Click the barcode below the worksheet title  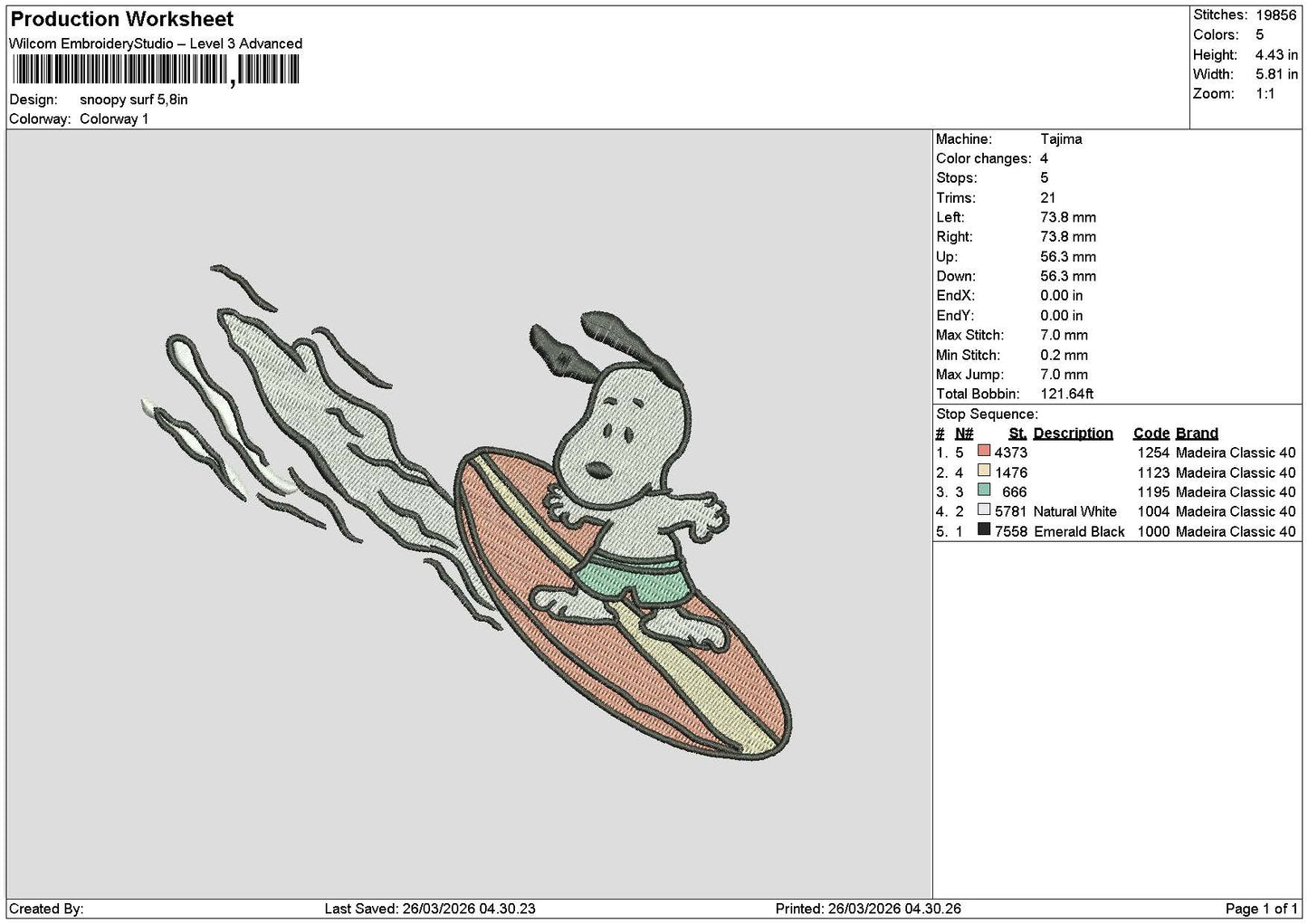pyautogui.click(x=154, y=70)
